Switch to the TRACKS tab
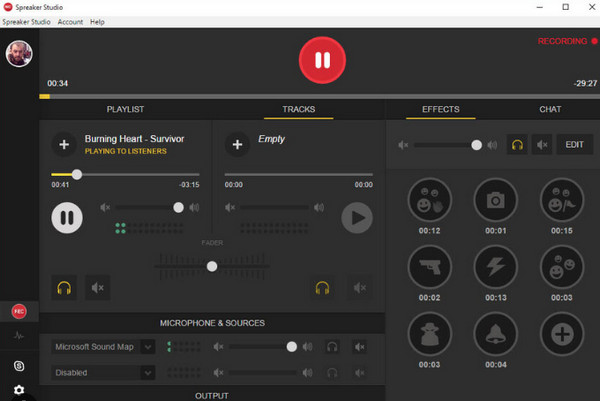Screen dimensions: 600x401 (298, 109)
